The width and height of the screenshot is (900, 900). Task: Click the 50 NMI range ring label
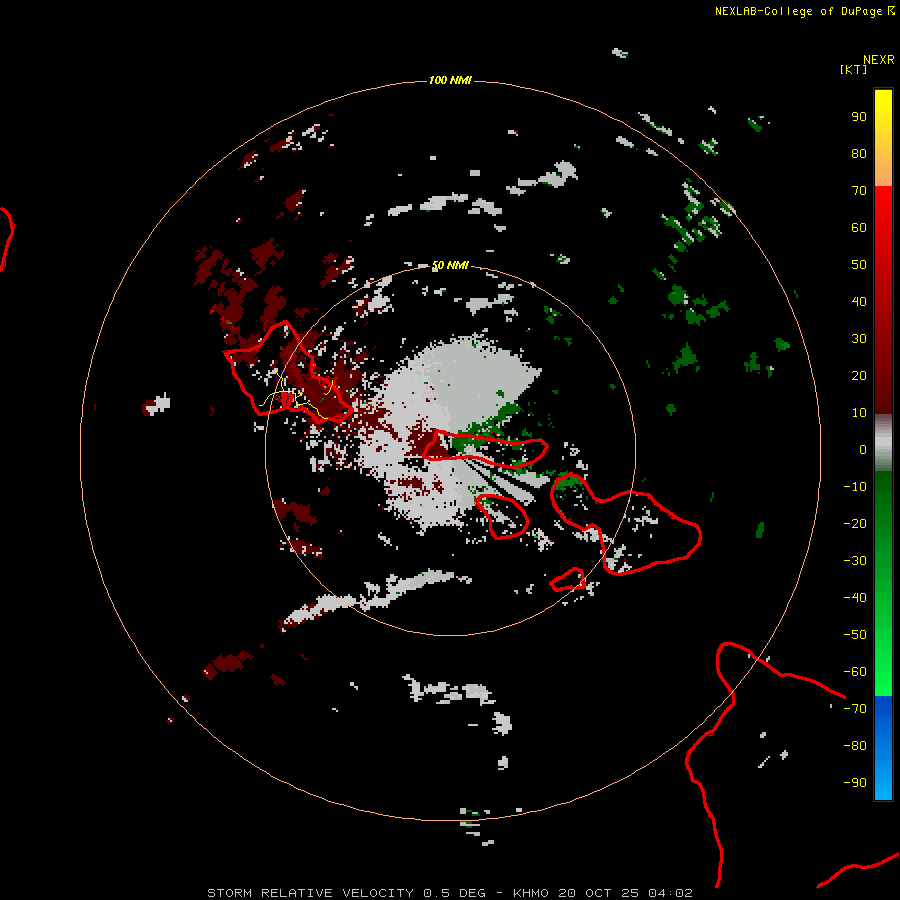[x=450, y=265]
